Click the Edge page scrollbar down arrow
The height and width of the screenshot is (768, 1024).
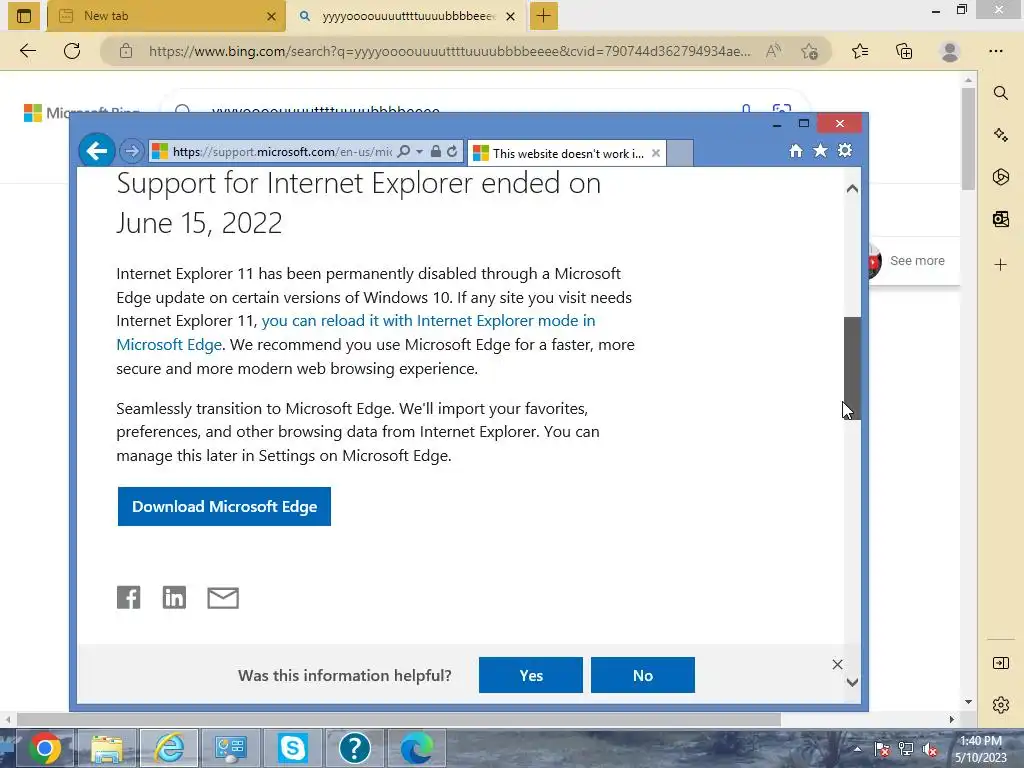[x=968, y=702]
